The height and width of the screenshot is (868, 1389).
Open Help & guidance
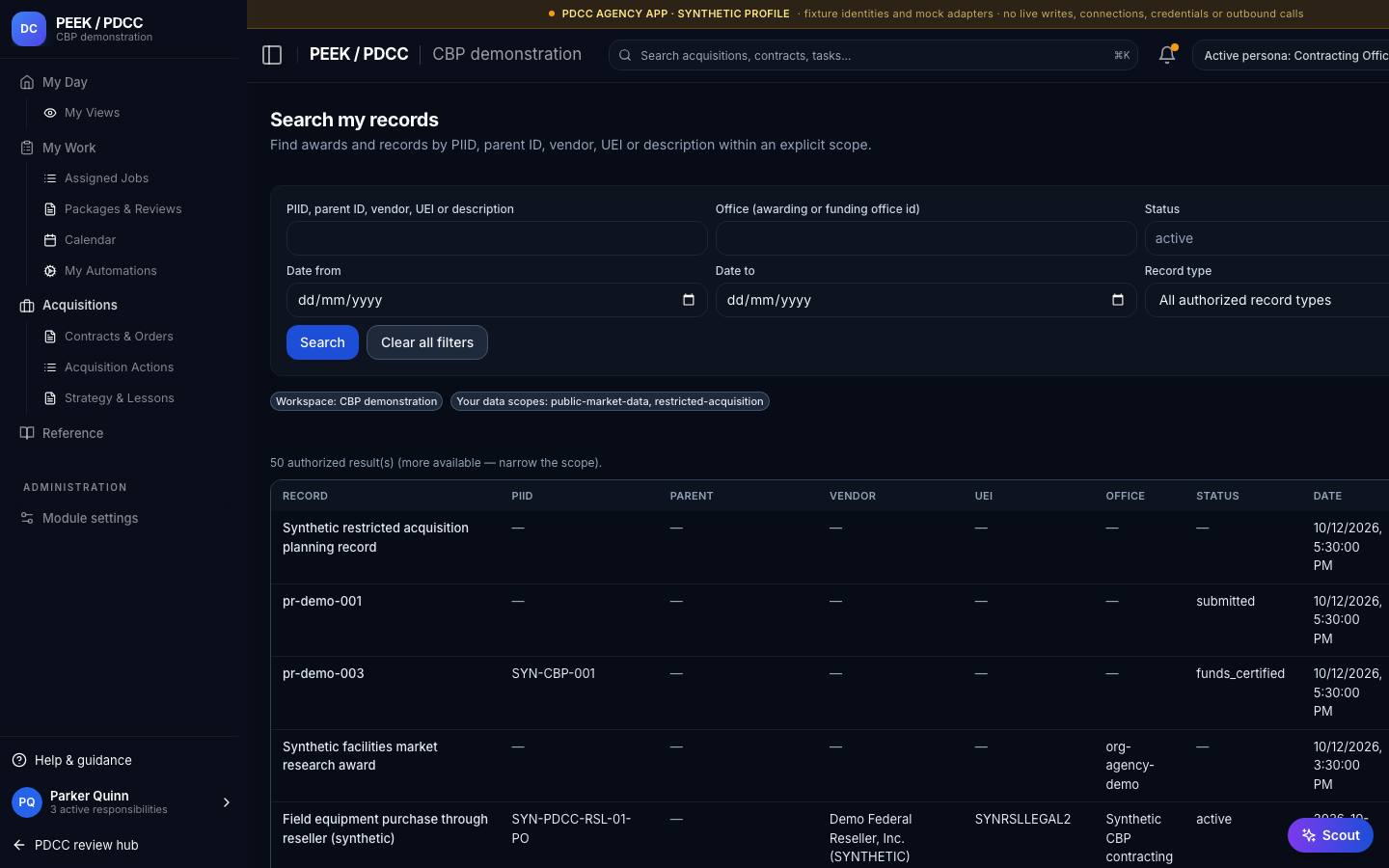point(83,760)
